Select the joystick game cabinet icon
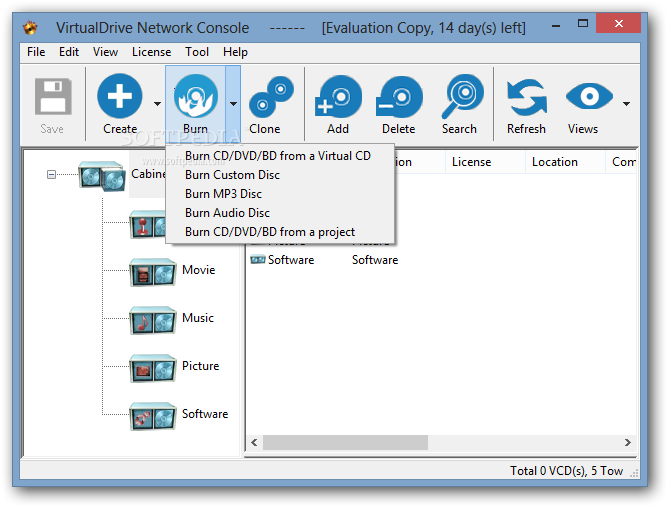668x507 pixels. click(147, 225)
